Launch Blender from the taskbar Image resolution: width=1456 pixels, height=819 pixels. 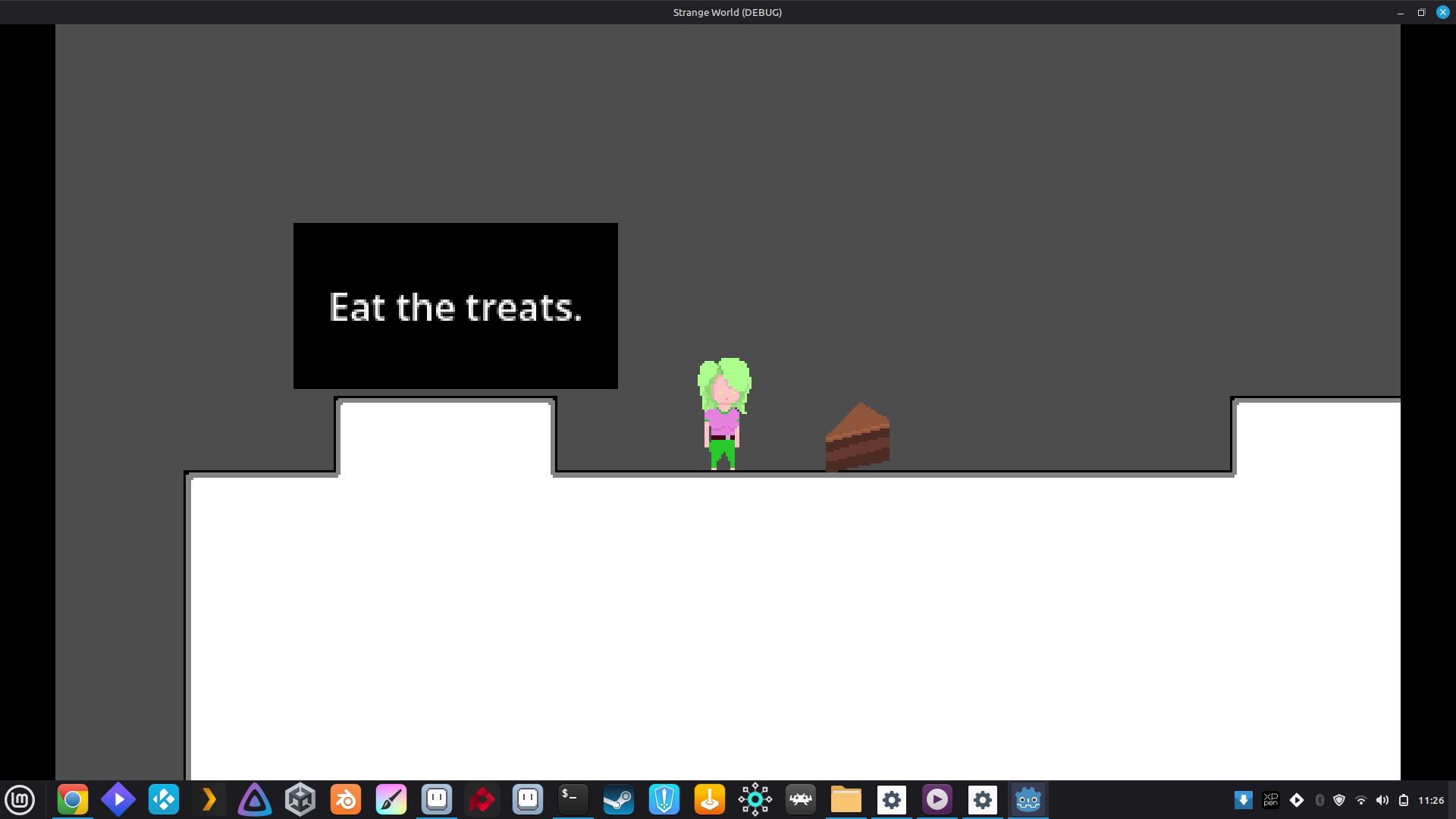[346, 799]
